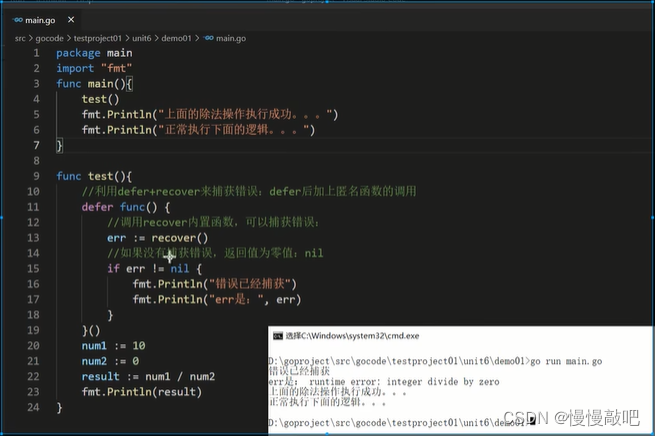Click 'defer func() {' on line 11
The width and height of the screenshot is (655, 436).
pos(126,207)
